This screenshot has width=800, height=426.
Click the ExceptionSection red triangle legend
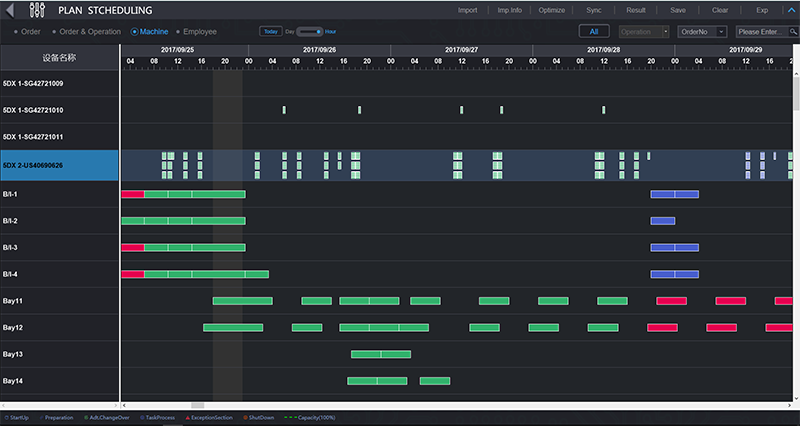pyautogui.click(x=187, y=416)
